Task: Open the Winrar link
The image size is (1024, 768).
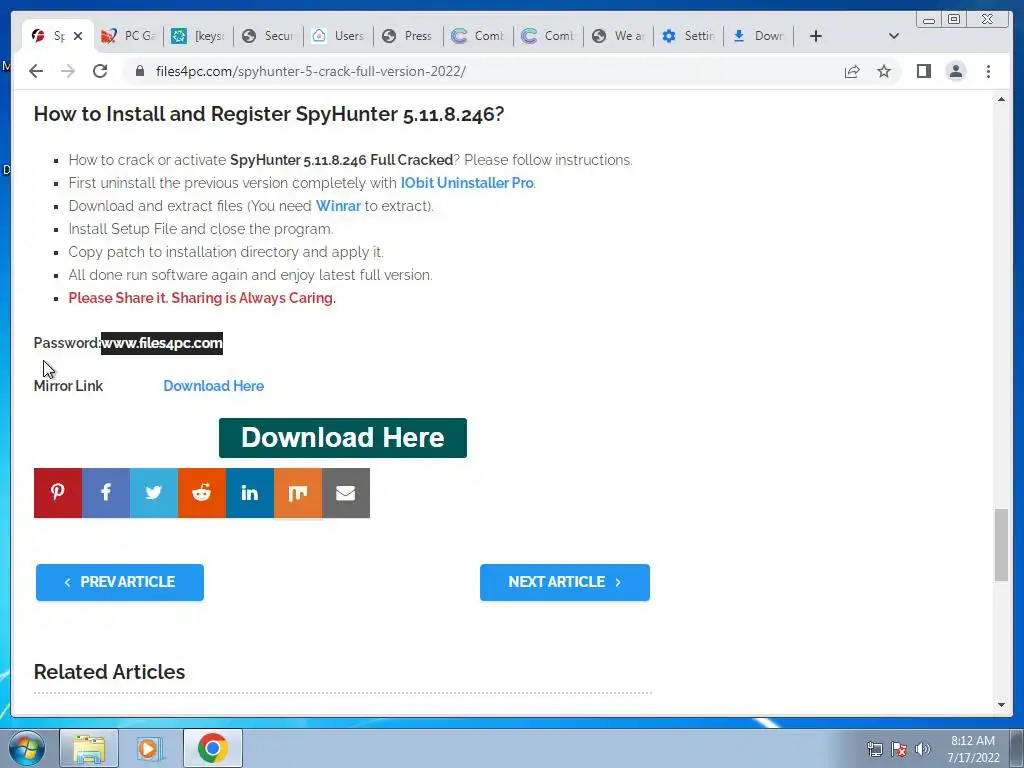Action: 338,206
